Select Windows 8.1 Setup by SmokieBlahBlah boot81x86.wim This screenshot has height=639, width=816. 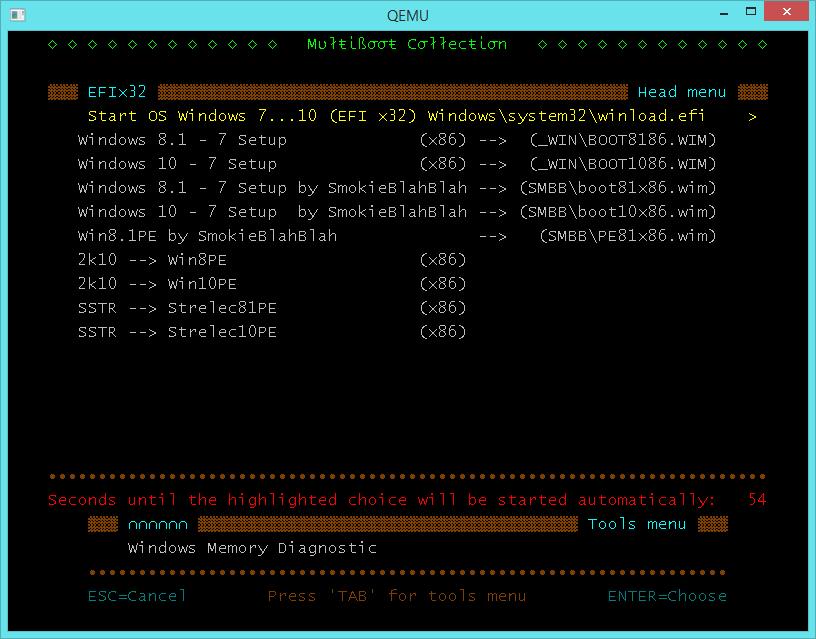(x=397, y=188)
